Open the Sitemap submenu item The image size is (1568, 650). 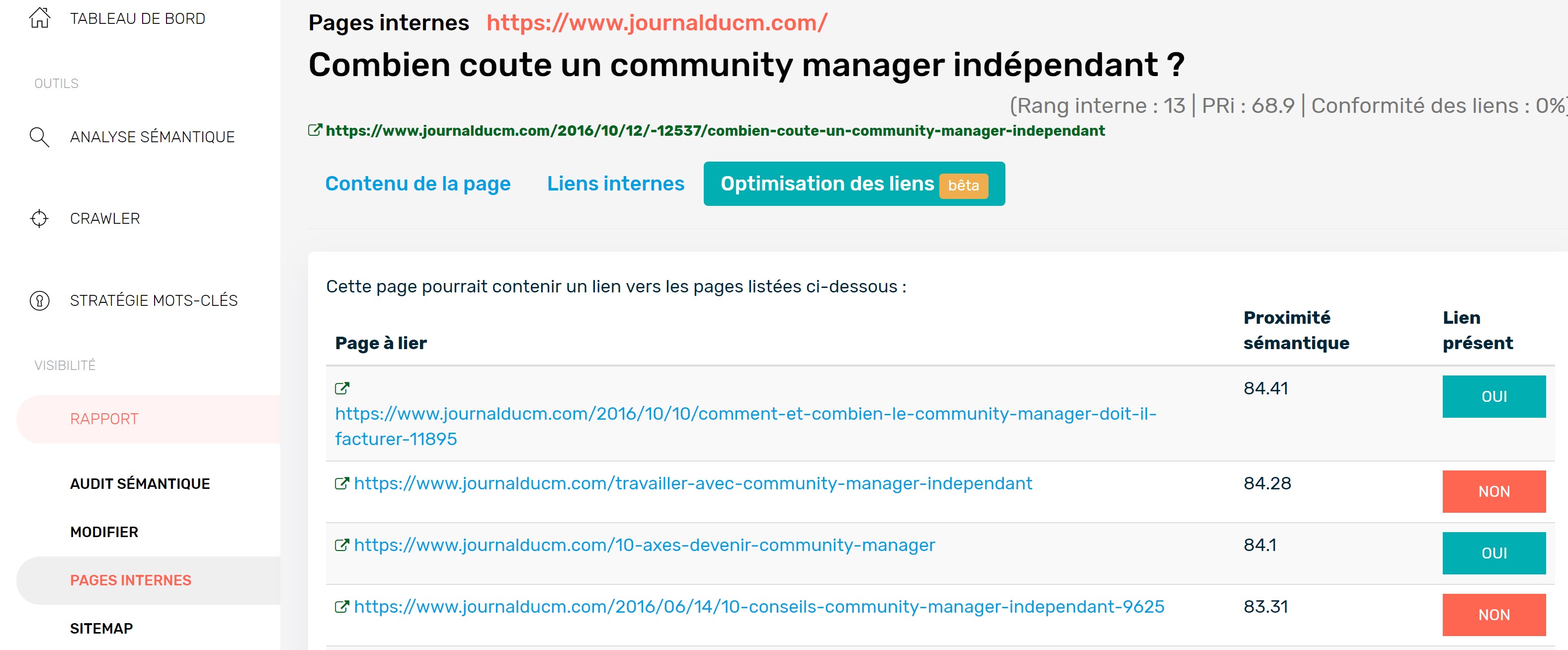coord(101,628)
